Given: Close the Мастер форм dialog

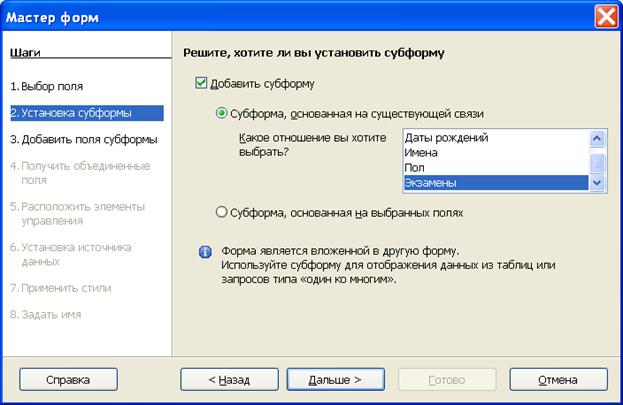Looking at the screenshot, I should 606,17.
